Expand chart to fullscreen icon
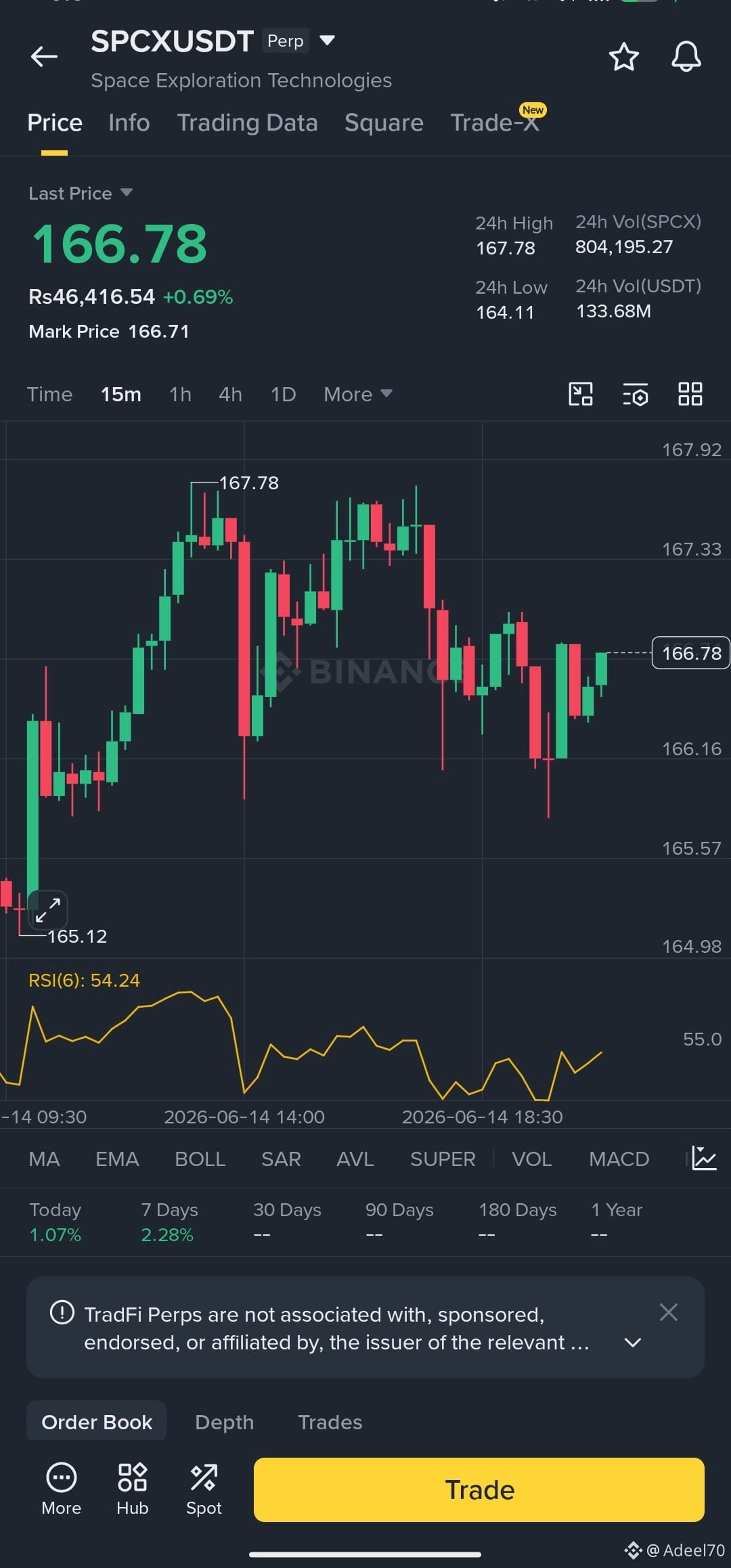The height and width of the screenshot is (1568, 731). tap(48, 910)
